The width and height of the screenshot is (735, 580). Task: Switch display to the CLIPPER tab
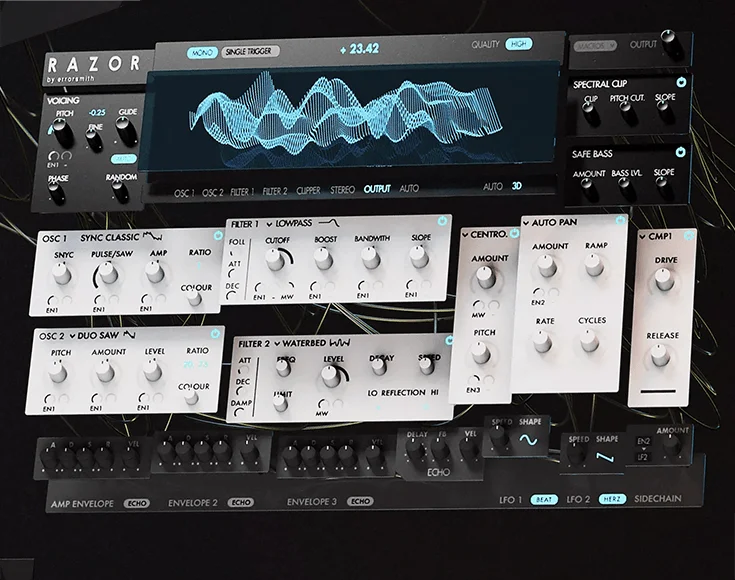coord(308,190)
